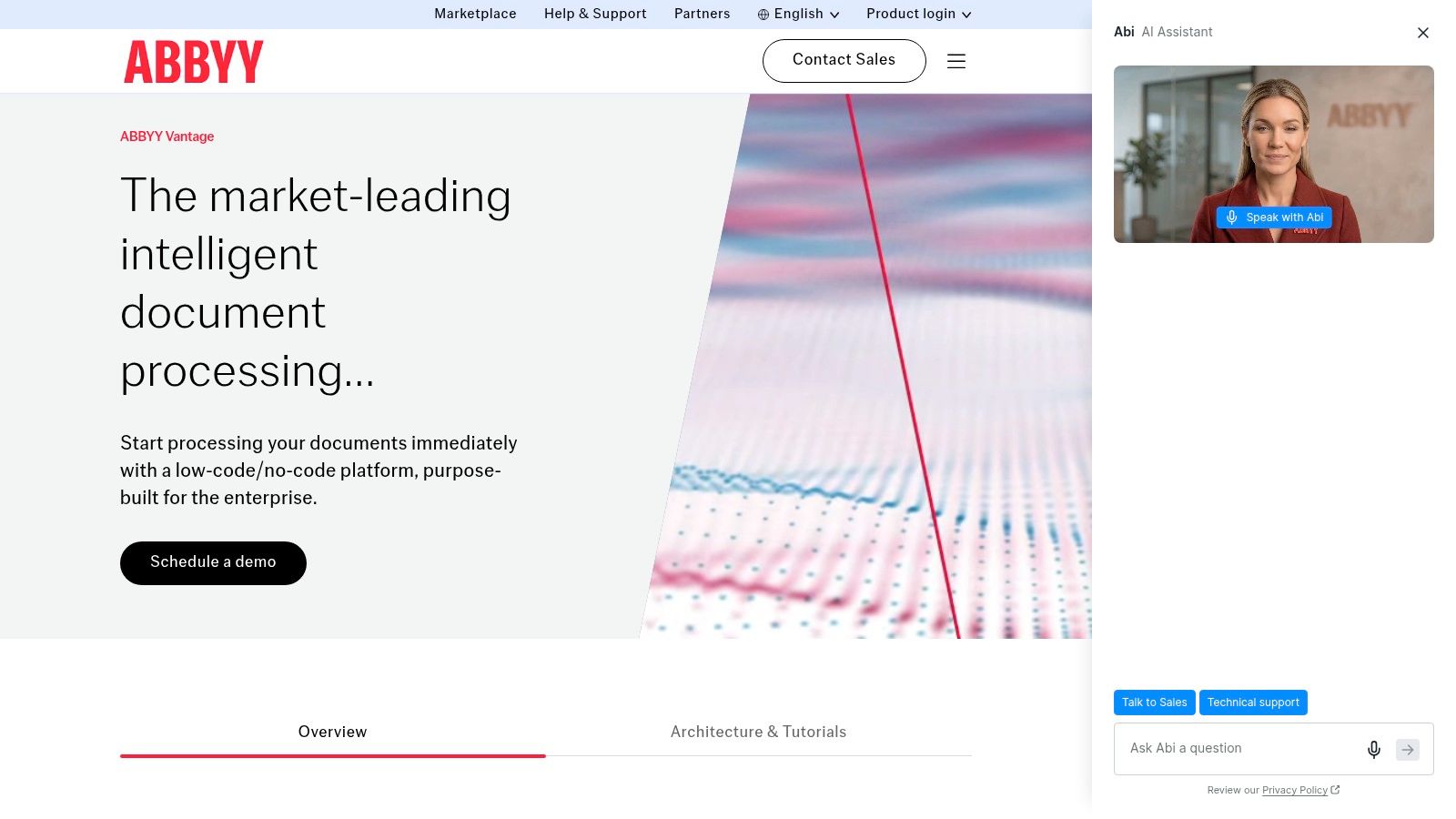The image size is (1456, 819).
Task: Open the Marketplace menu item
Action: coord(475,14)
